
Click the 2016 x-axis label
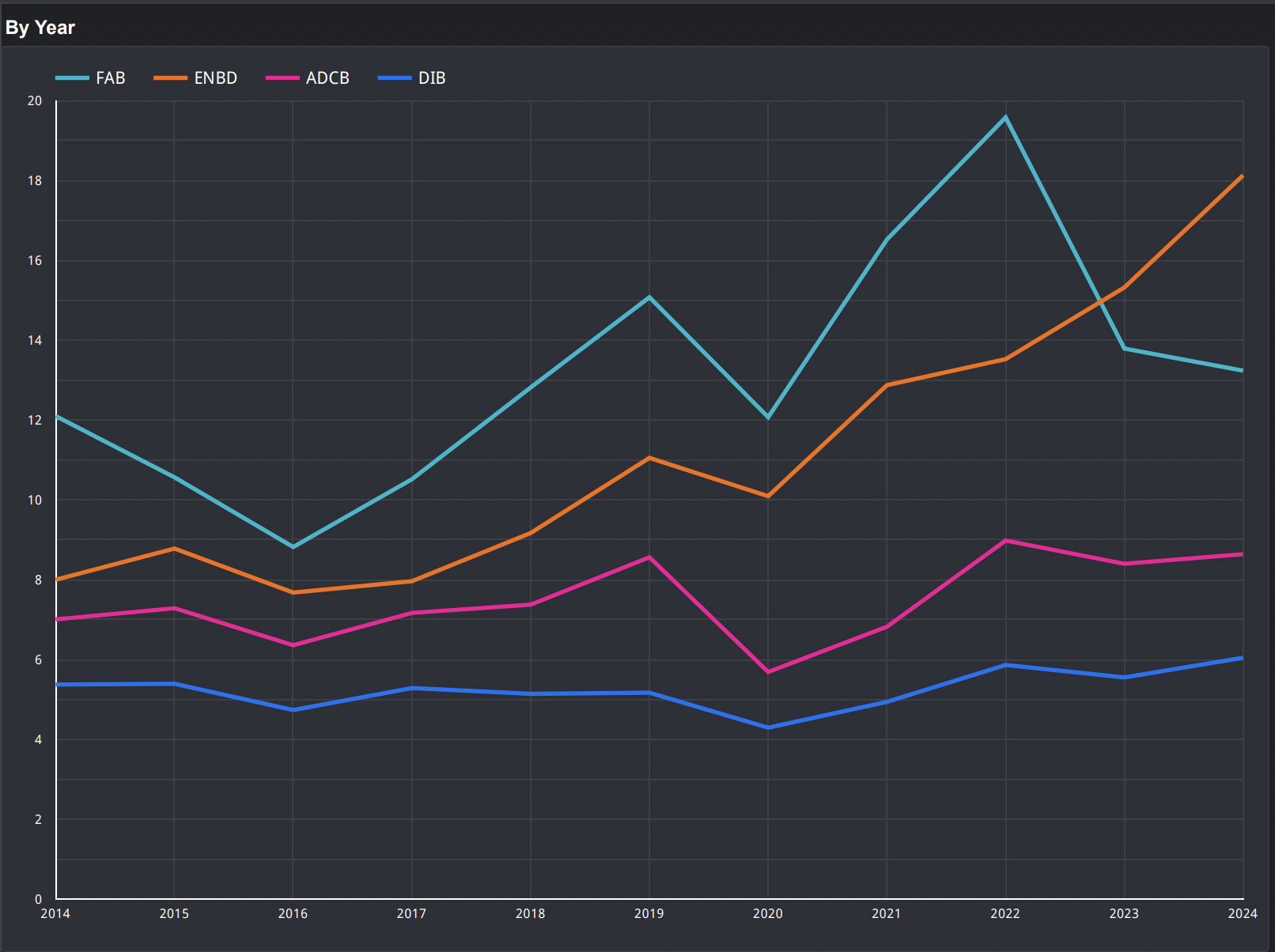[293, 914]
